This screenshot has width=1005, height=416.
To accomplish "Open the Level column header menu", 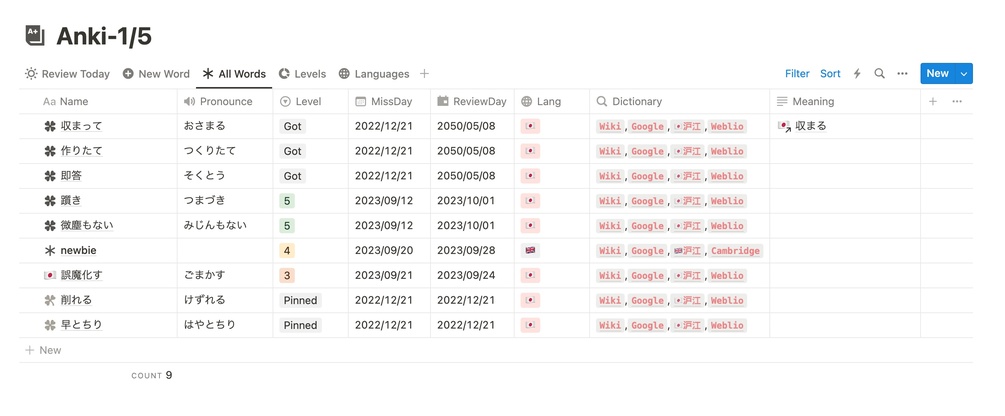I will click(x=311, y=101).
